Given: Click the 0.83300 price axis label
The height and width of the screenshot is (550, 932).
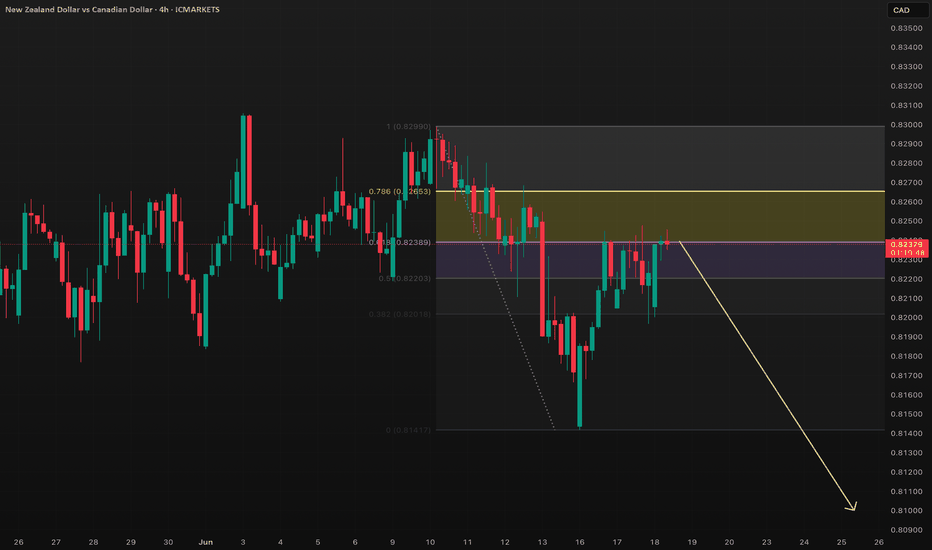Looking at the screenshot, I should [x=906, y=67].
